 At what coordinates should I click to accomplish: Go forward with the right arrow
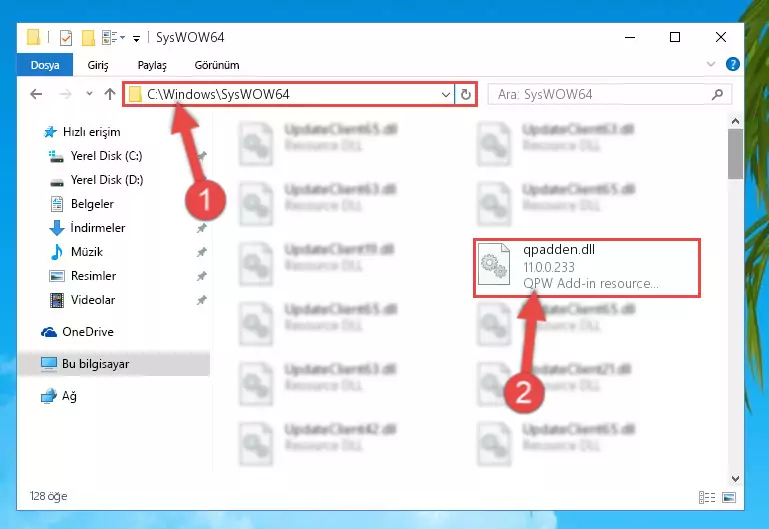(x=65, y=94)
